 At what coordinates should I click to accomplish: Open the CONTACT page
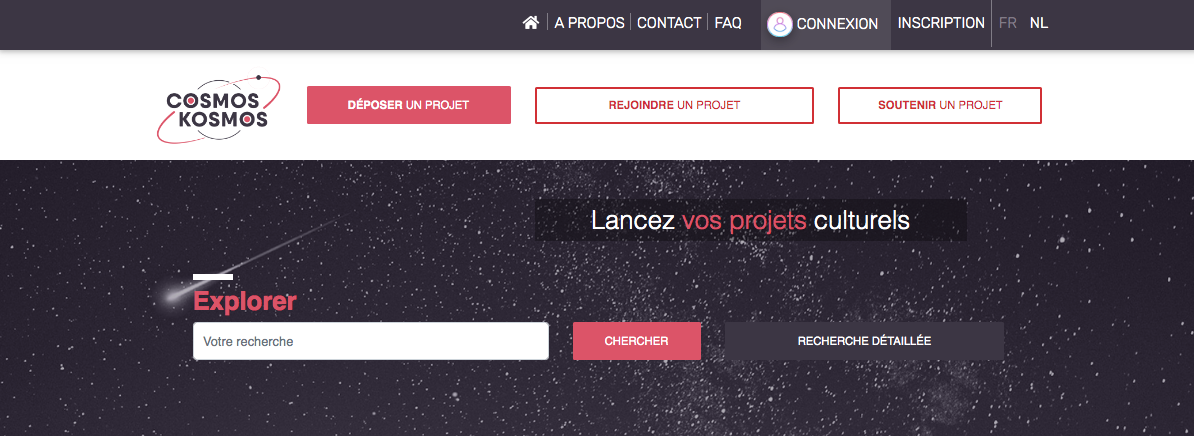point(669,23)
